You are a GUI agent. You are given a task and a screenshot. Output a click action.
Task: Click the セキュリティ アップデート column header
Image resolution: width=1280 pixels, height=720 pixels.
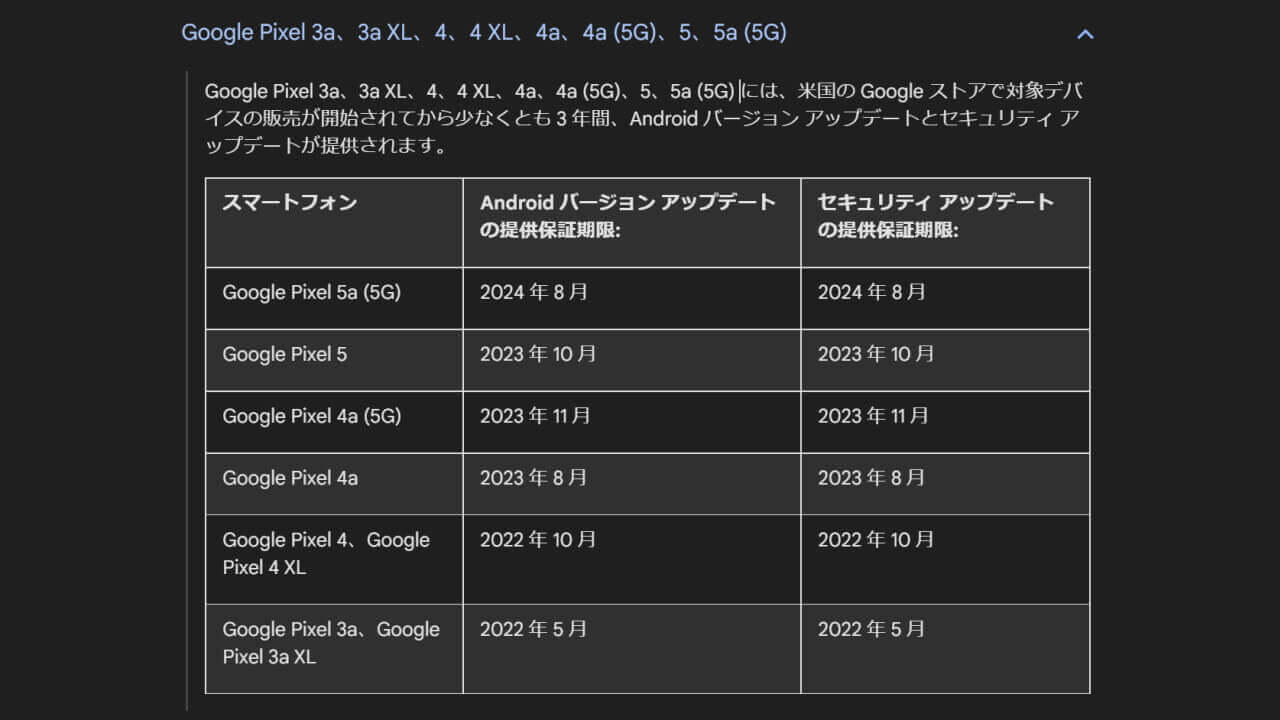pyautogui.click(x=935, y=215)
